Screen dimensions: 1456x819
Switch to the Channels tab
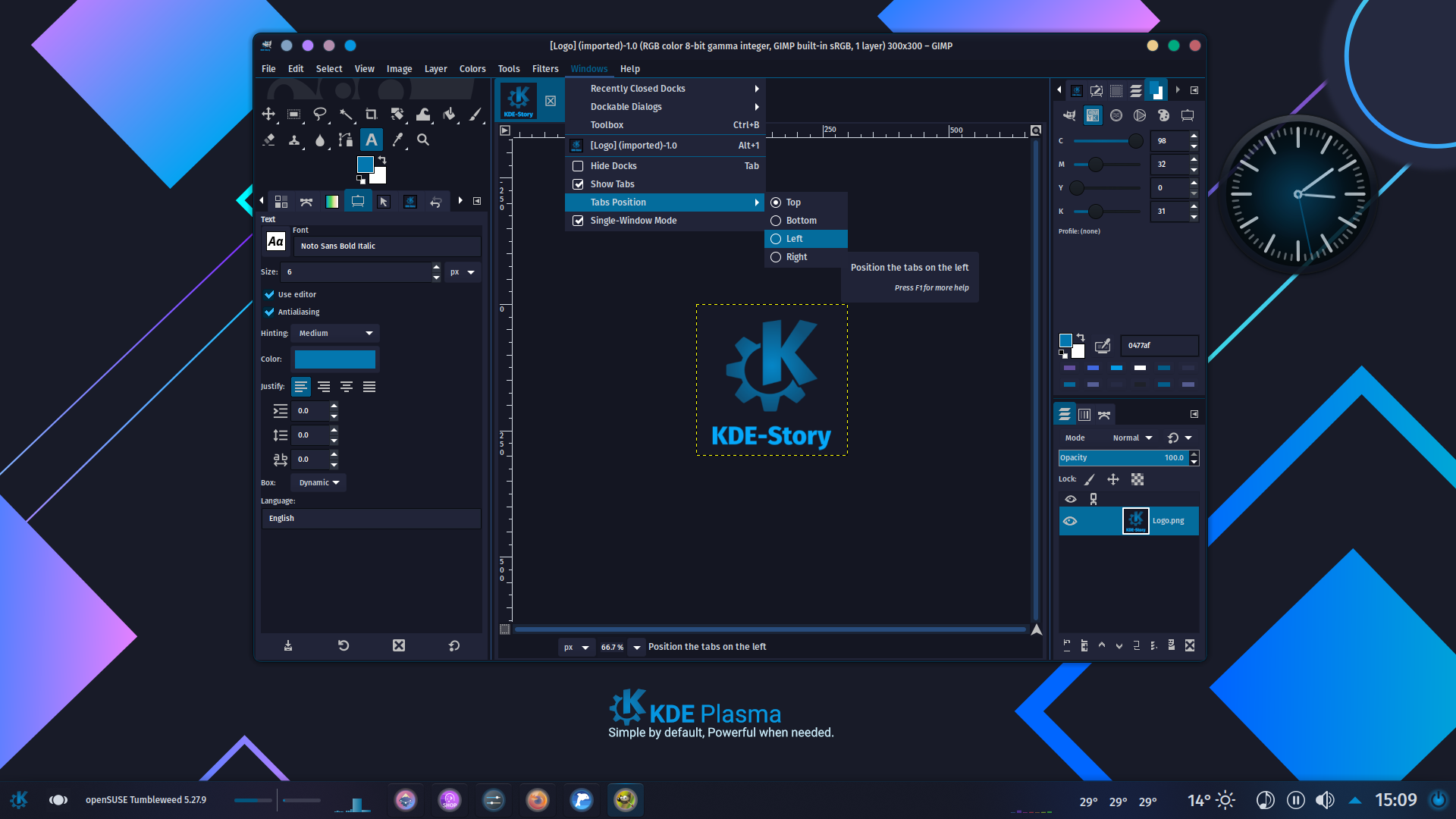tap(1084, 415)
